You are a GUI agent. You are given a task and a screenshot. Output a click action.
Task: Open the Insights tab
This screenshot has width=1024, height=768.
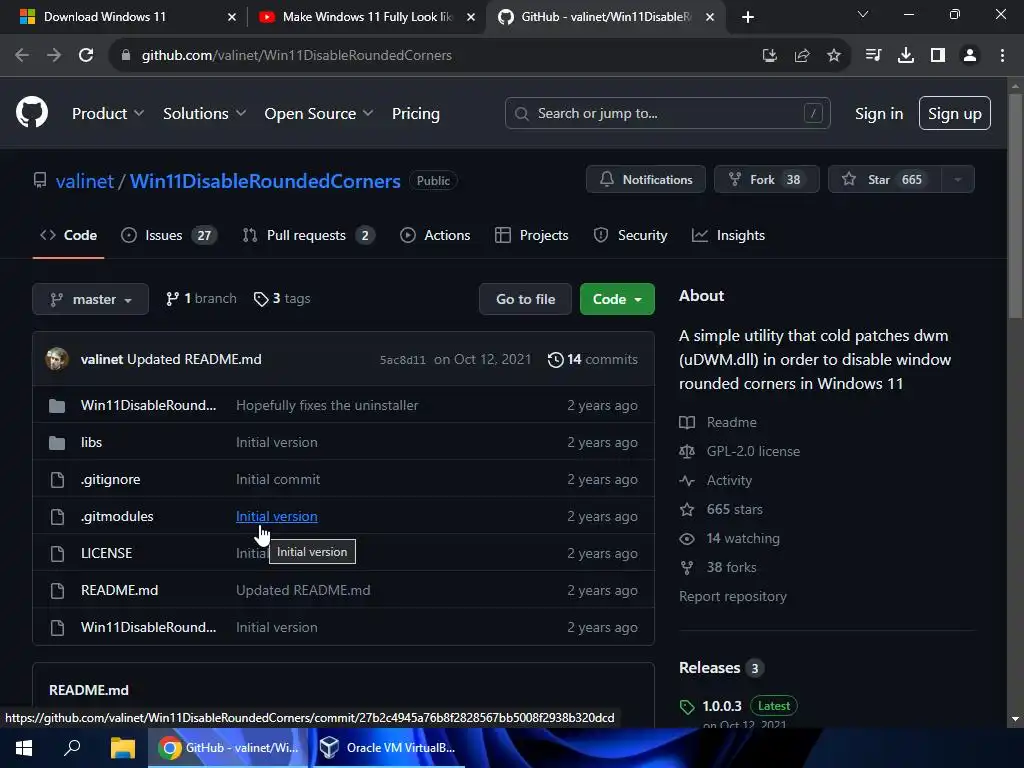point(728,235)
